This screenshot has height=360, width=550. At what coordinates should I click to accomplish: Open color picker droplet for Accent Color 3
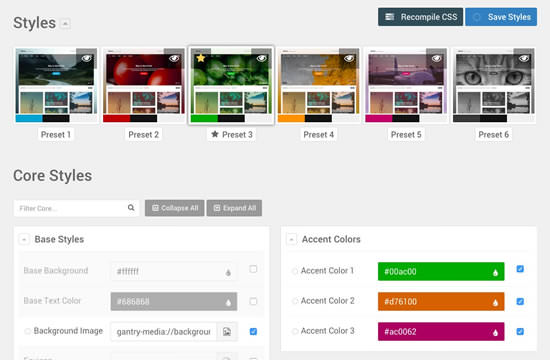495,332
